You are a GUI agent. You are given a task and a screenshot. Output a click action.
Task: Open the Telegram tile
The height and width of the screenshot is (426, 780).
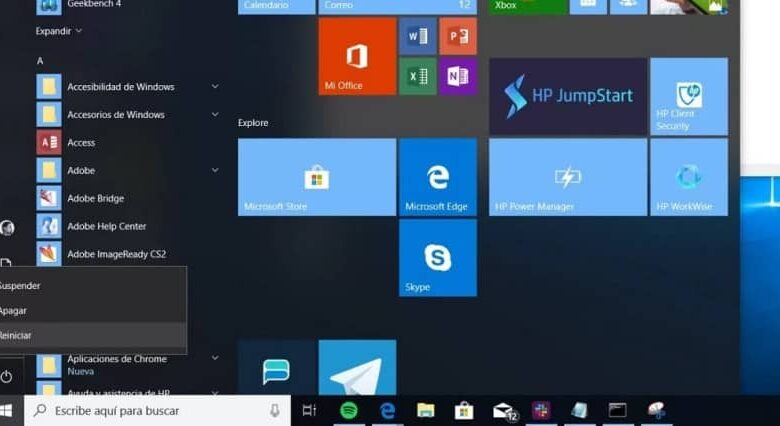(x=357, y=367)
